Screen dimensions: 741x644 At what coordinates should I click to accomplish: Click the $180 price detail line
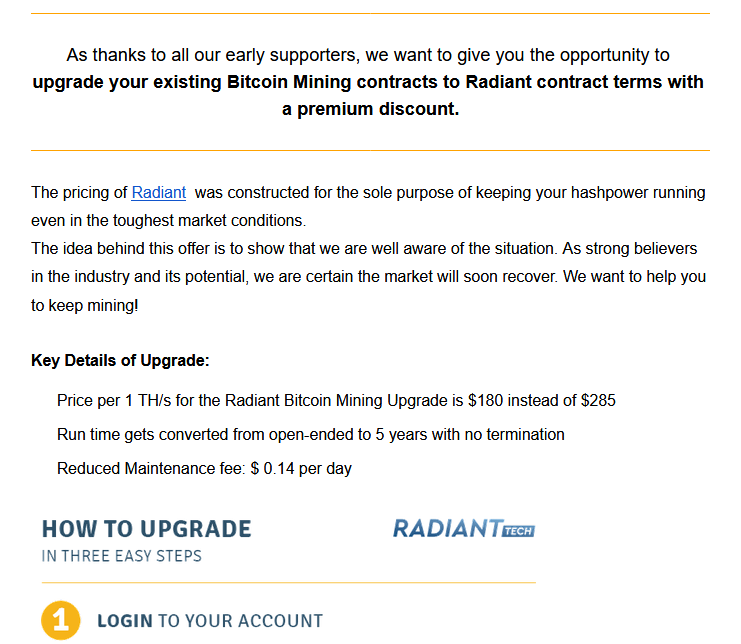pos(336,401)
